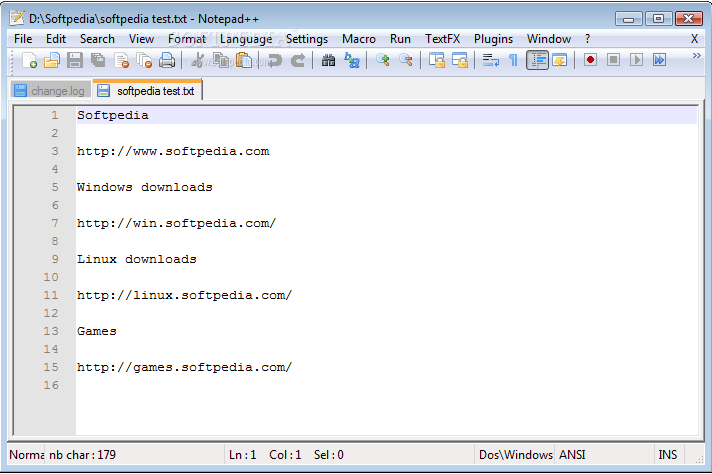Click the http://games.softpedia.com/ line
This screenshot has height=474, width=712.
click(184, 367)
